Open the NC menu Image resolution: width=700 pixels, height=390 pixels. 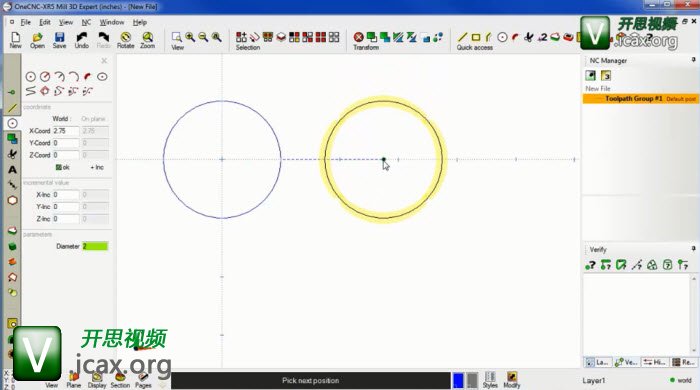pos(86,22)
